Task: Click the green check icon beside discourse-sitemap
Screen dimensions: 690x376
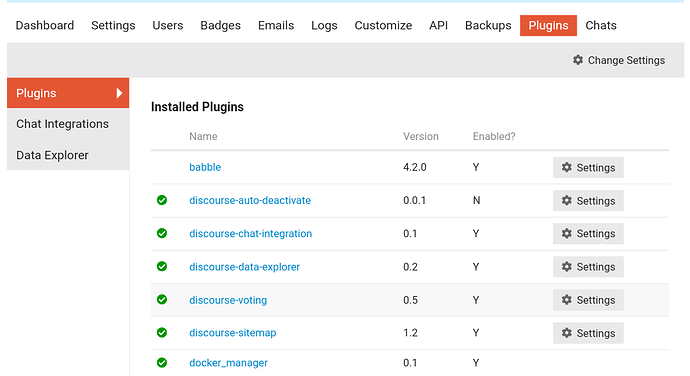Action: tap(162, 332)
